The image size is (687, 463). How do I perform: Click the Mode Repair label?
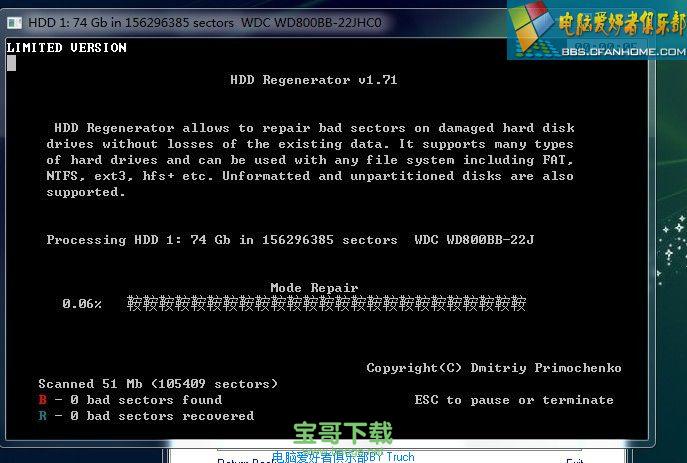click(x=314, y=288)
